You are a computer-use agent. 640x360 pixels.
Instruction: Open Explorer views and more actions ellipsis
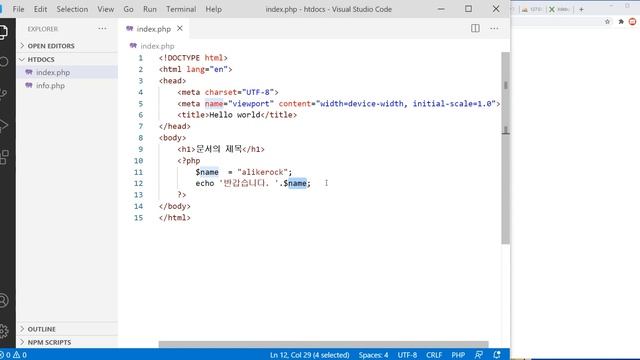(102, 29)
